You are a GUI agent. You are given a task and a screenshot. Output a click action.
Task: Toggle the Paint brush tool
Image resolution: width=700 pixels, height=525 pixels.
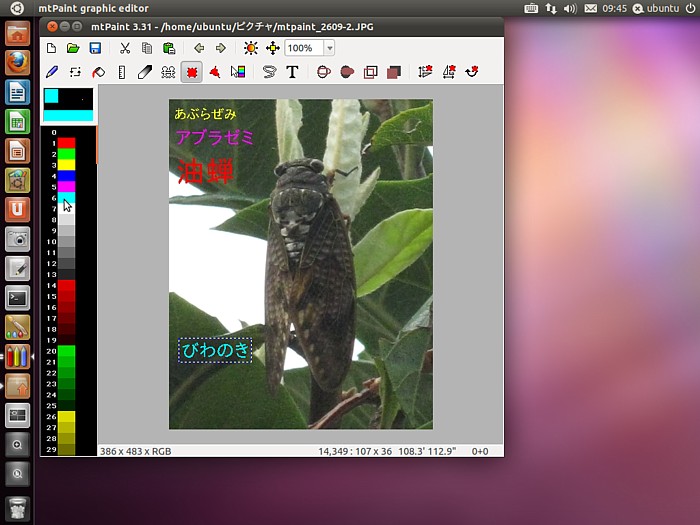click(x=52, y=72)
